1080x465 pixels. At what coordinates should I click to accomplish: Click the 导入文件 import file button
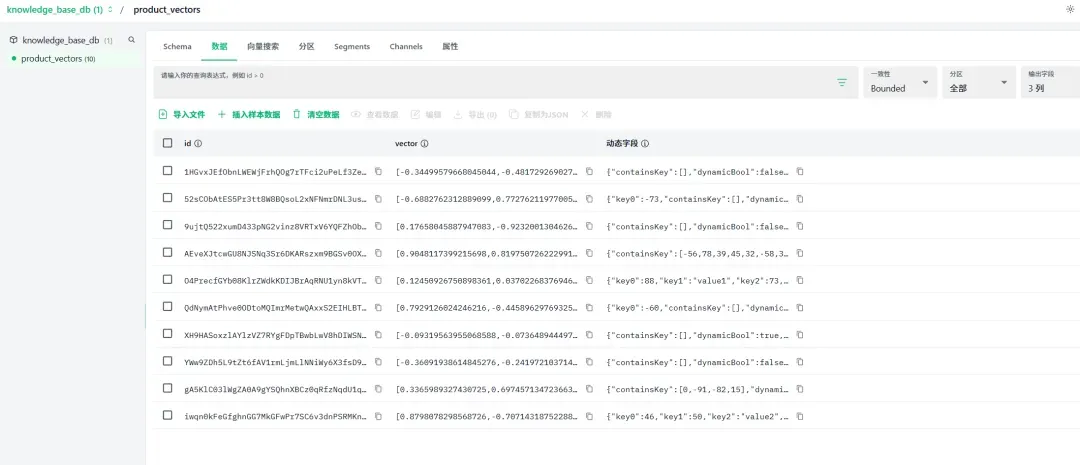(x=182, y=115)
